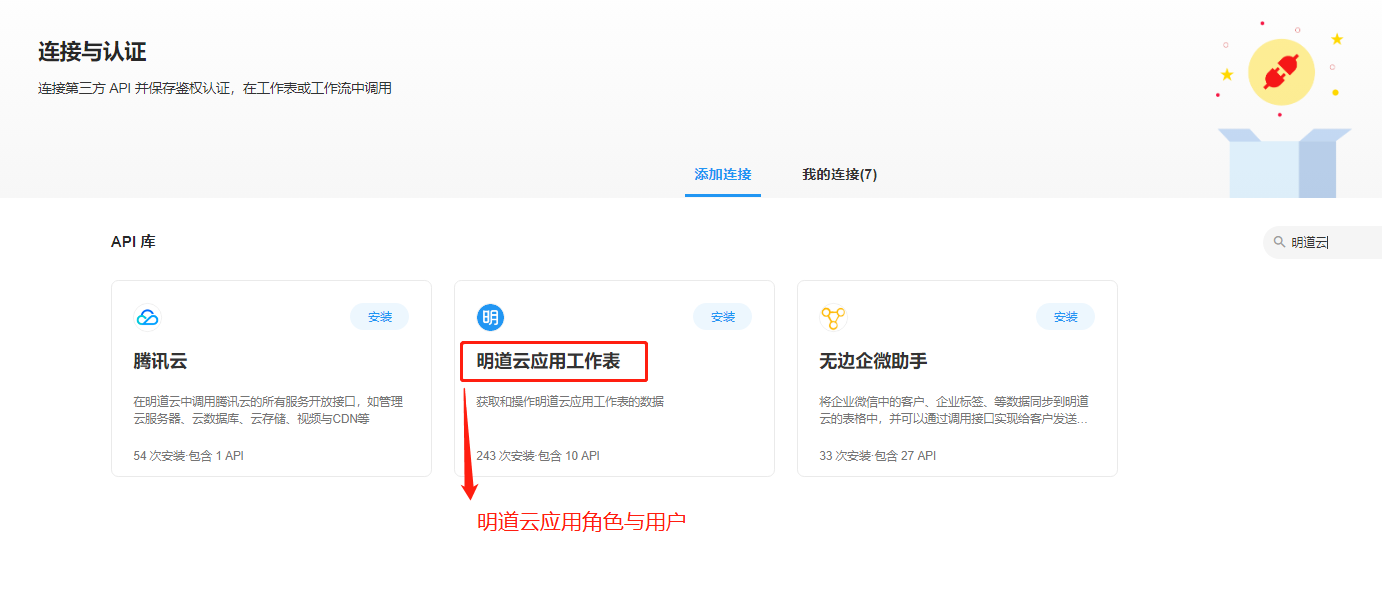1382x593 pixels.
Task: Switch to the 添加连接 tab
Action: pos(722,175)
